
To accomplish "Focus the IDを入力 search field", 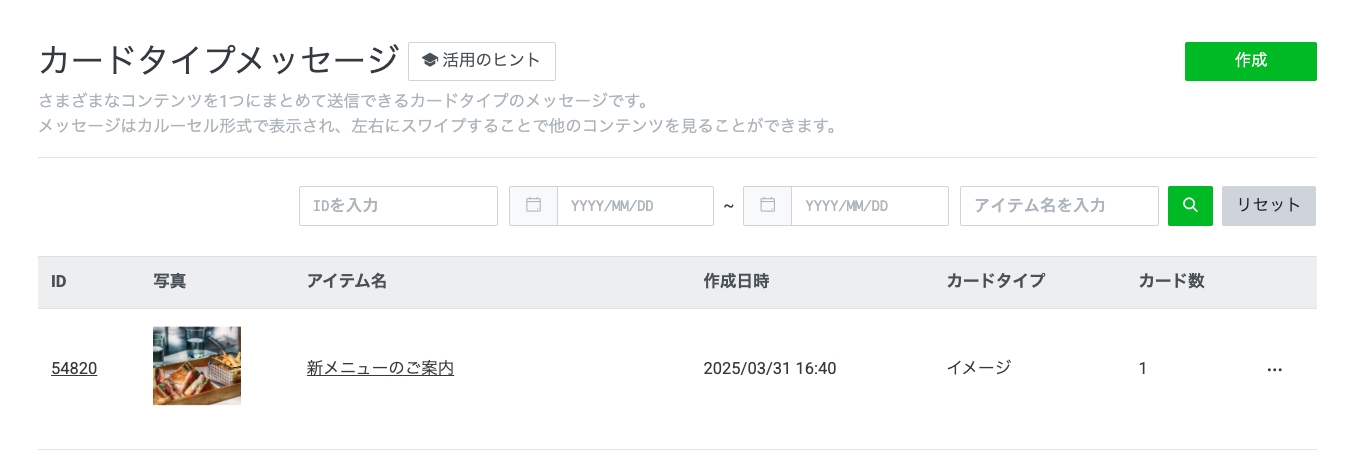I will (x=398, y=205).
